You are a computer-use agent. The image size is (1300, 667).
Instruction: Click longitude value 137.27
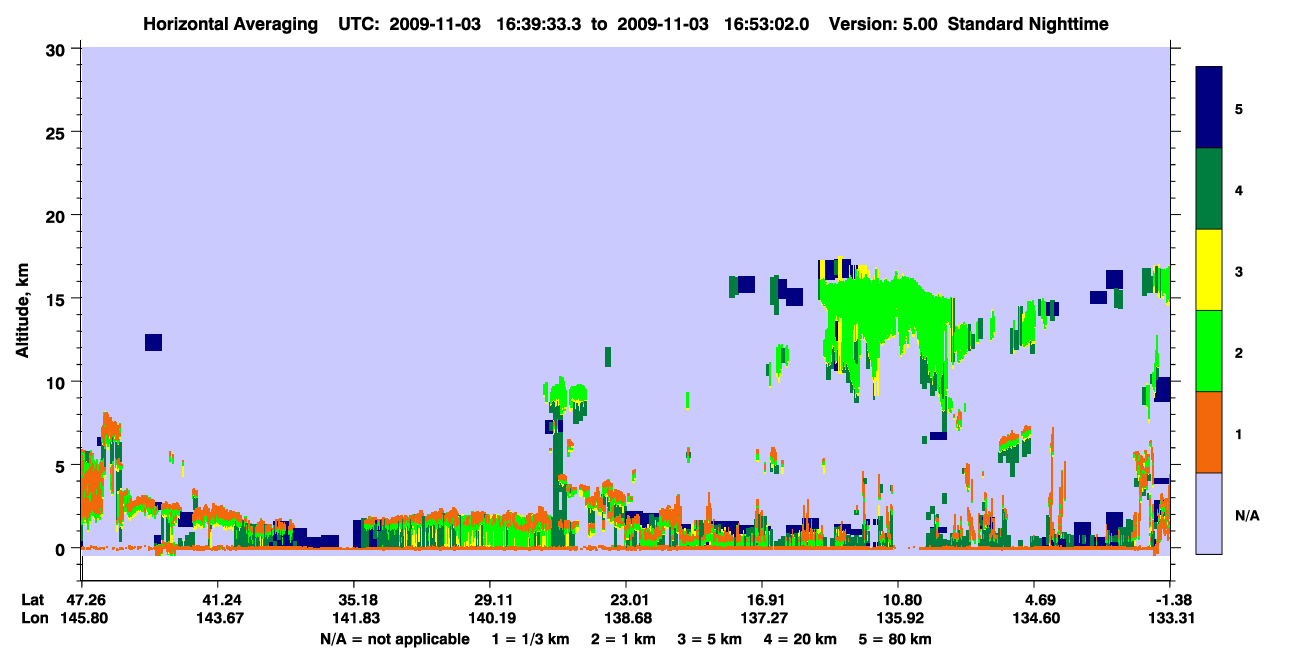[x=762, y=618]
